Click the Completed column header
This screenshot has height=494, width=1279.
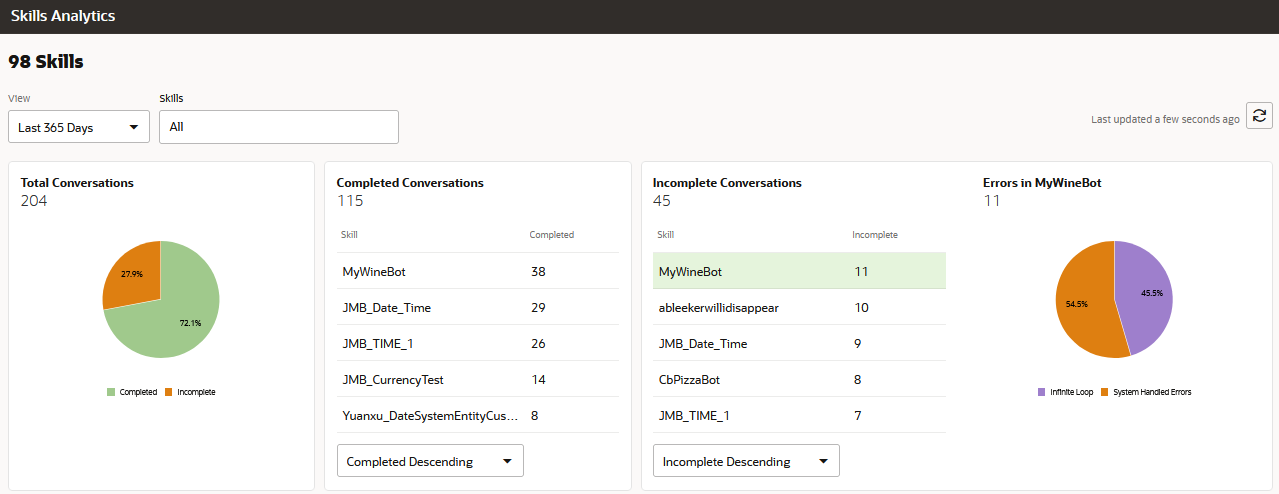click(x=551, y=235)
